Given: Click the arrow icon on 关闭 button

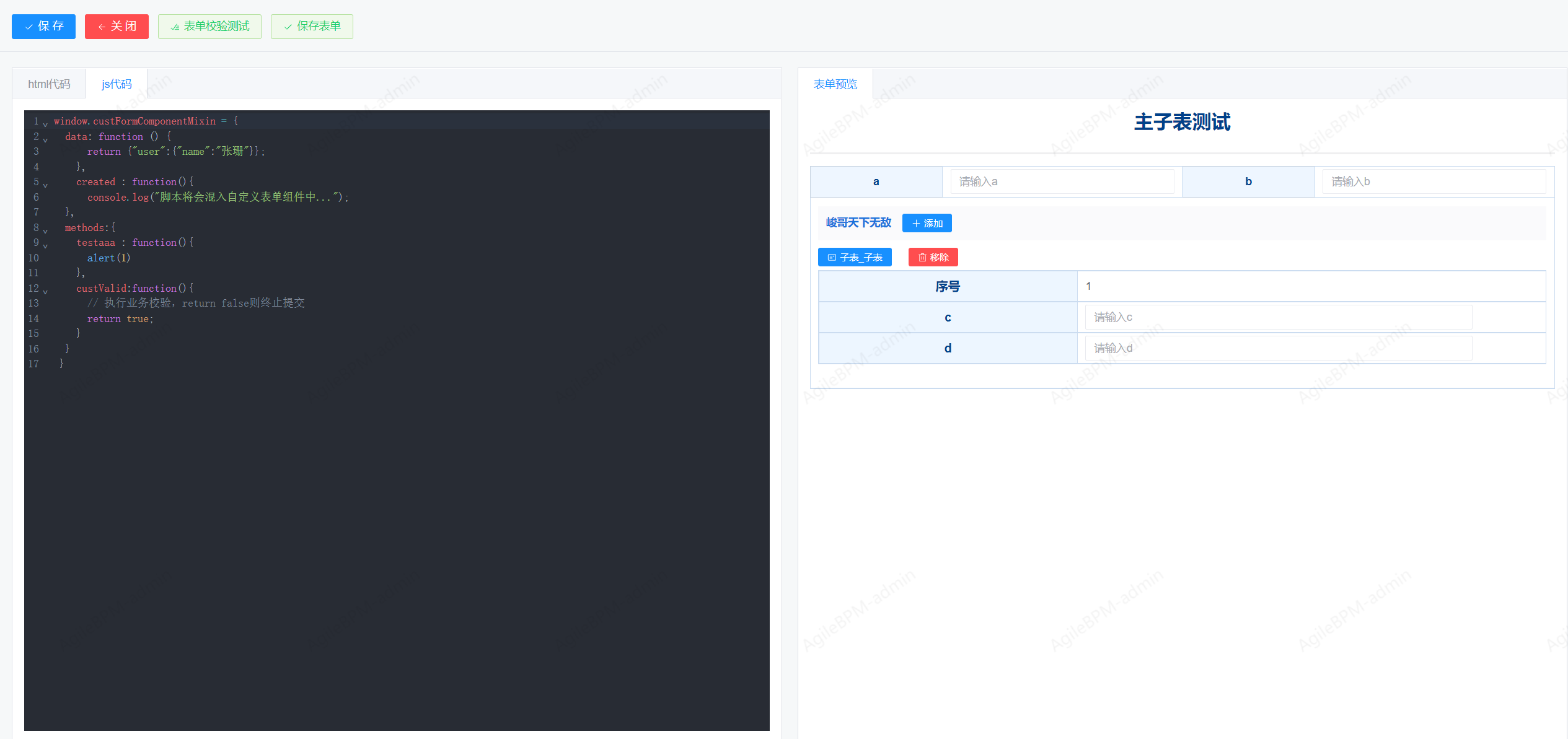Looking at the screenshot, I should [x=102, y=27].
